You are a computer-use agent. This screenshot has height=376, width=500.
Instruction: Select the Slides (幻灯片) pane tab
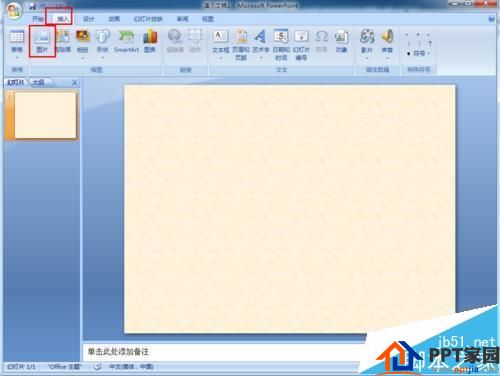pos(15,82)
